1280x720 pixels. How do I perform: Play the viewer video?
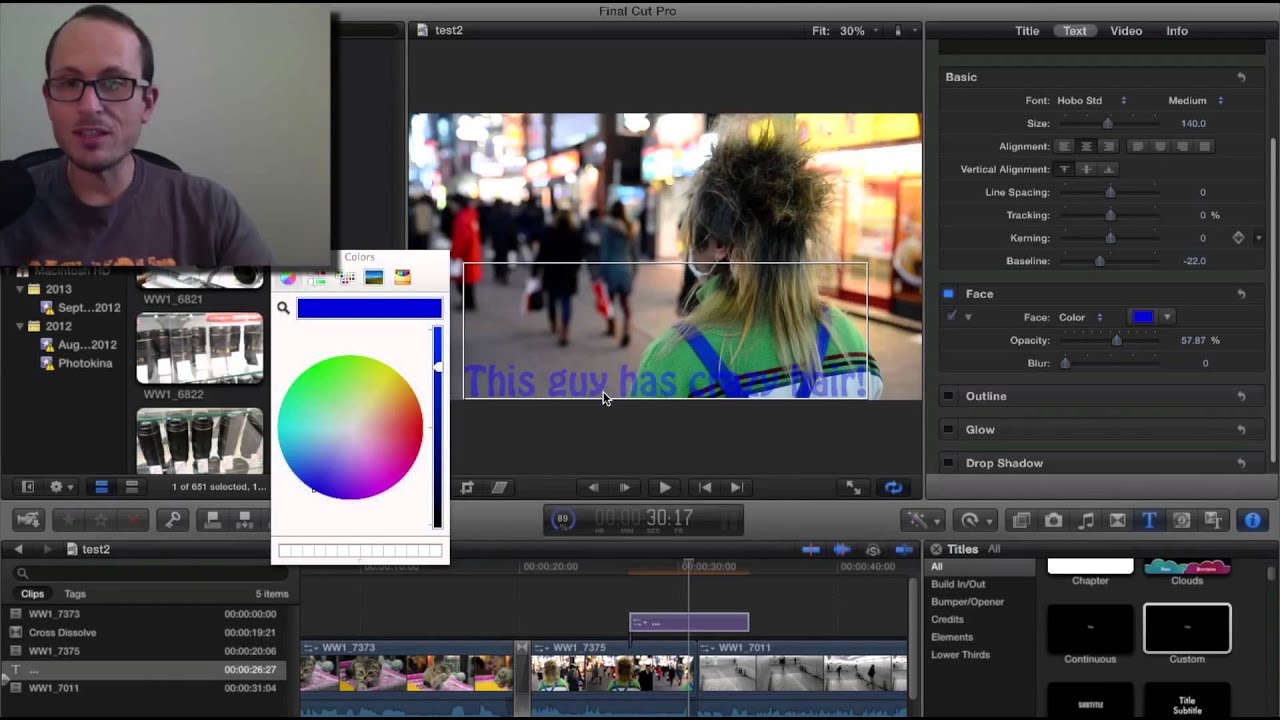tap(664, 488)
